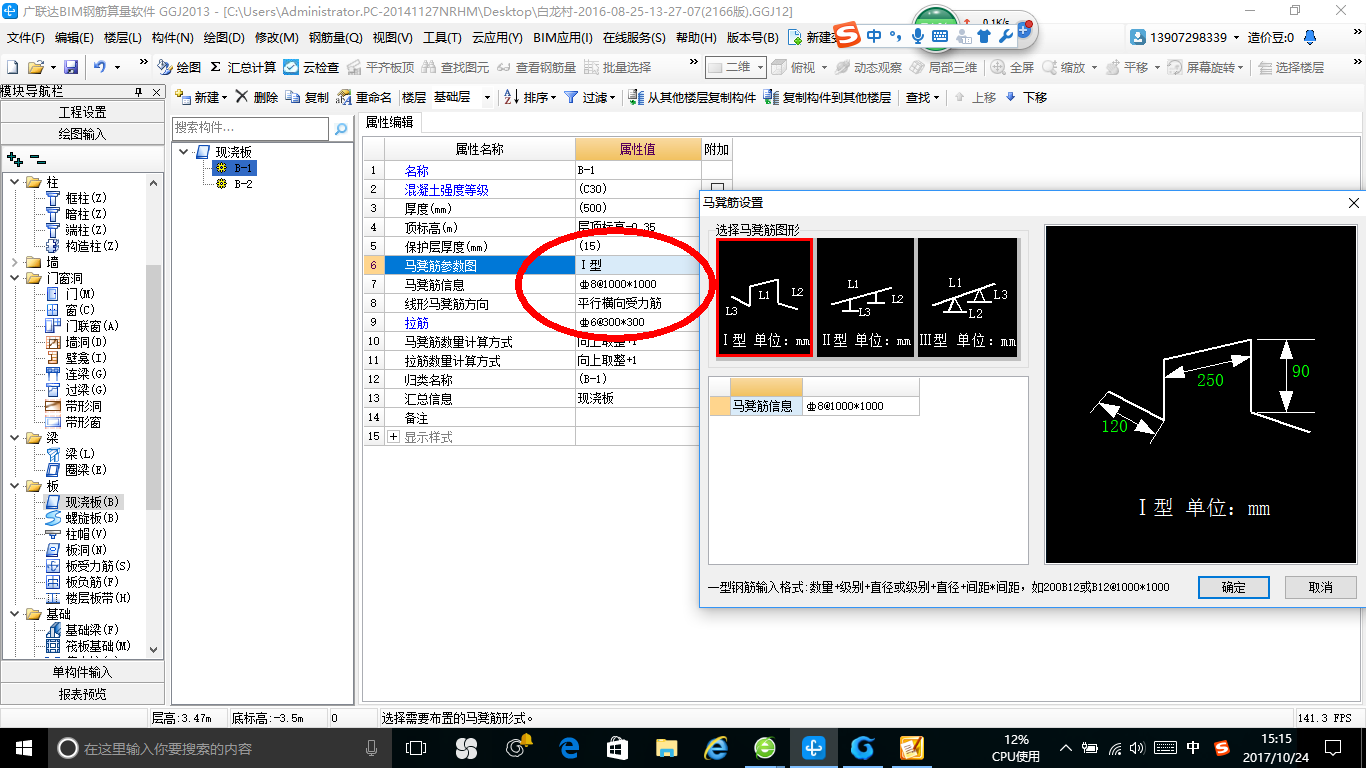Open Windows Start menu

click(x=22, y=747)
